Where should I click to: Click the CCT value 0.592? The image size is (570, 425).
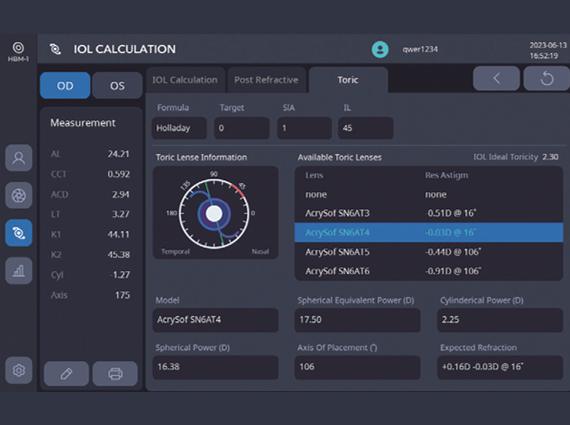(119, 174)
